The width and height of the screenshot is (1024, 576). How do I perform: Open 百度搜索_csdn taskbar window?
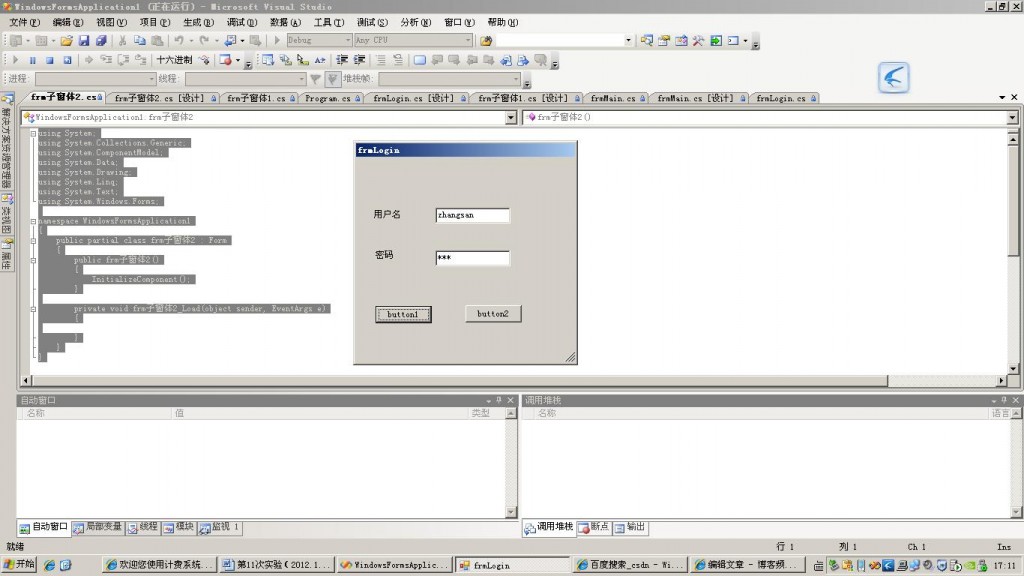click(x=631, y=565)
